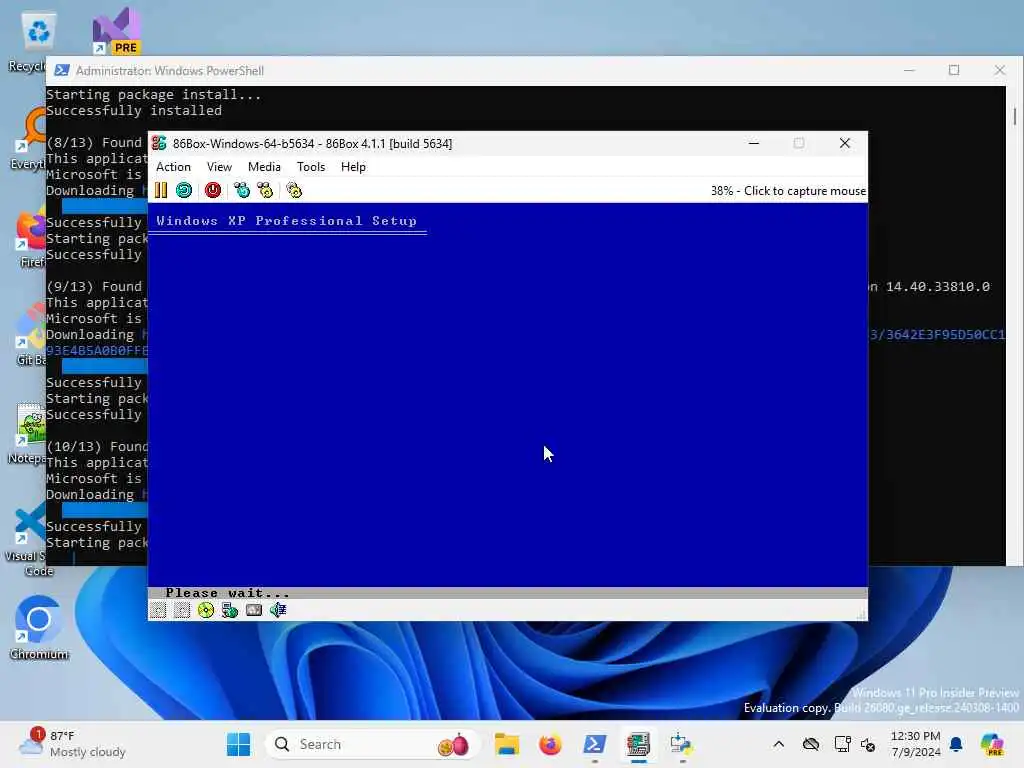This screenshot has width=1024, height=768.
Task: Open Windows Start menu
Action: (238, 744)
